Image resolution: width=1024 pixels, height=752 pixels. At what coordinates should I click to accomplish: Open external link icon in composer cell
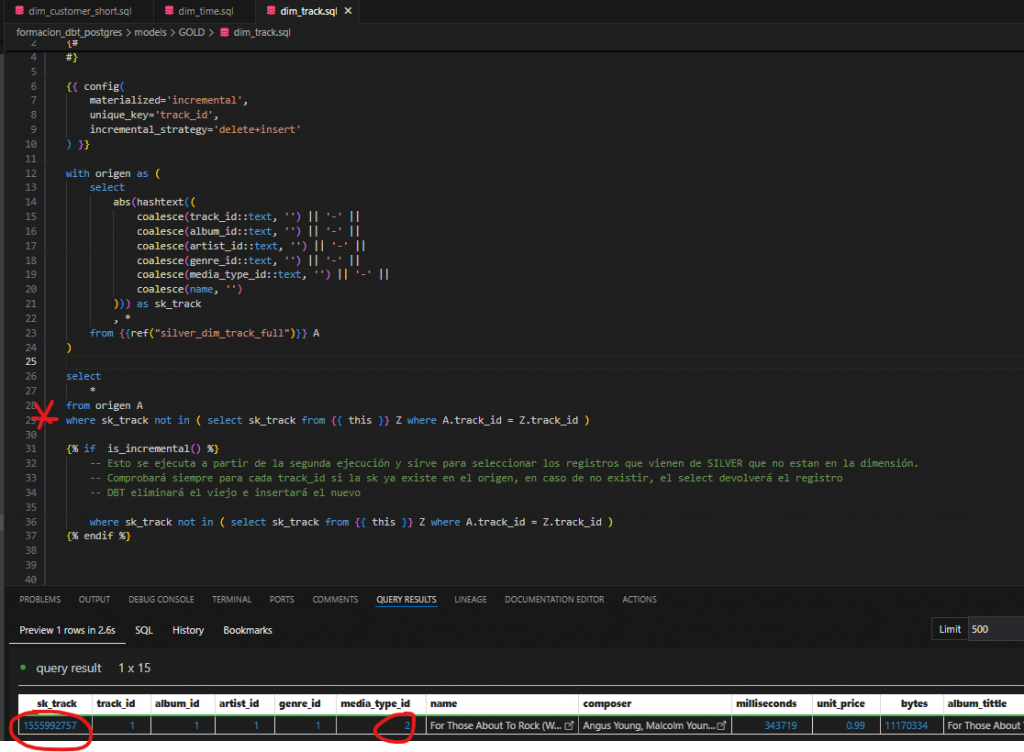(720, 725)
